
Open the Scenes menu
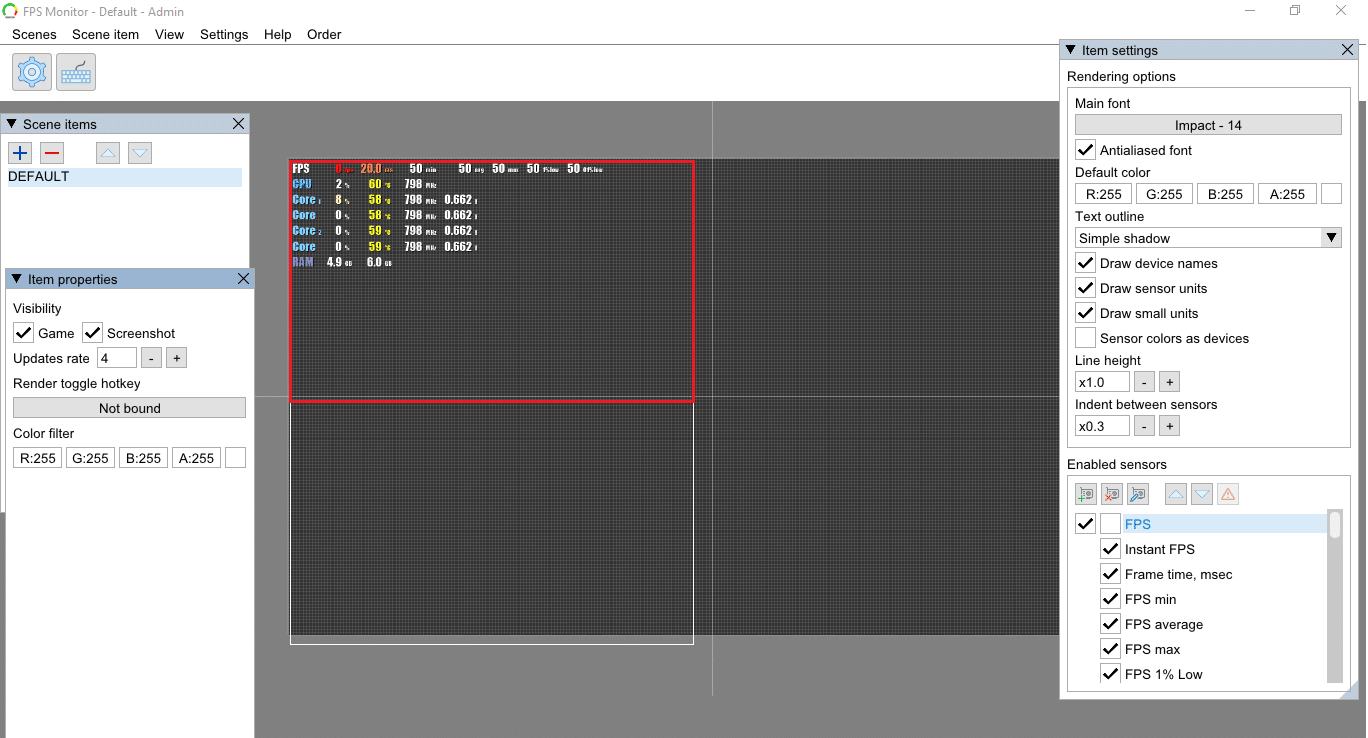click(34, 34)
